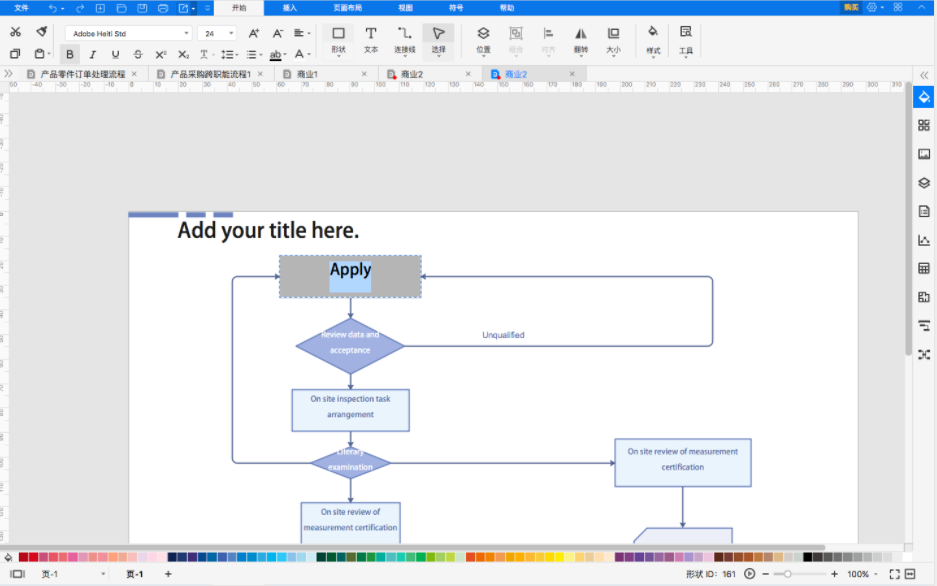Click the Export share icon
The width and height of the screenshot is (937, 586).
pos(184,8)
